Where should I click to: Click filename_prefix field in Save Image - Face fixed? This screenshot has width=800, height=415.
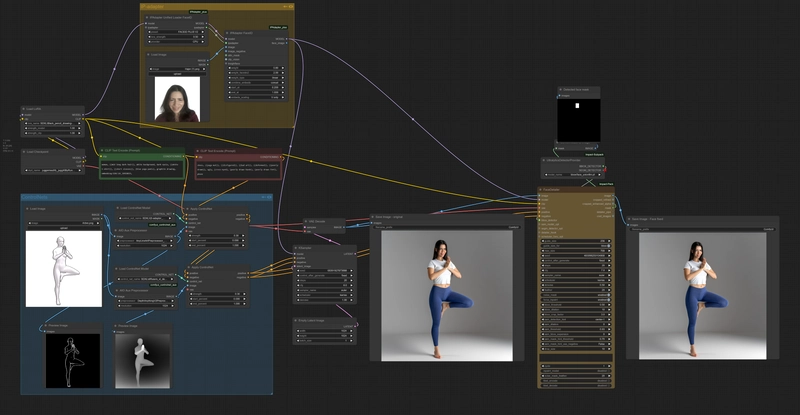pyautogui.click(x=703, y=229)
